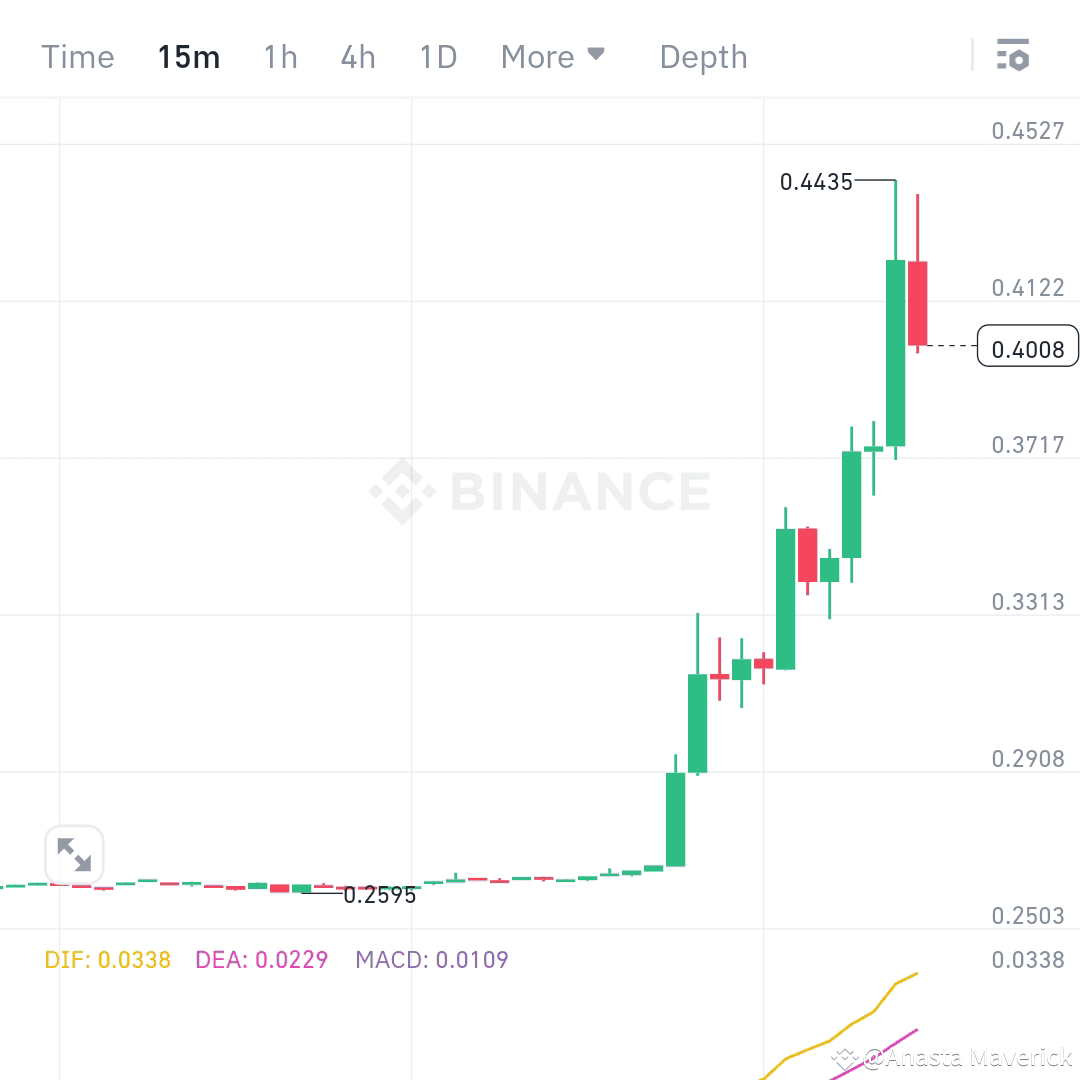
Task: Switch to the 1D timeframe tab
Action: pos(437,57)
